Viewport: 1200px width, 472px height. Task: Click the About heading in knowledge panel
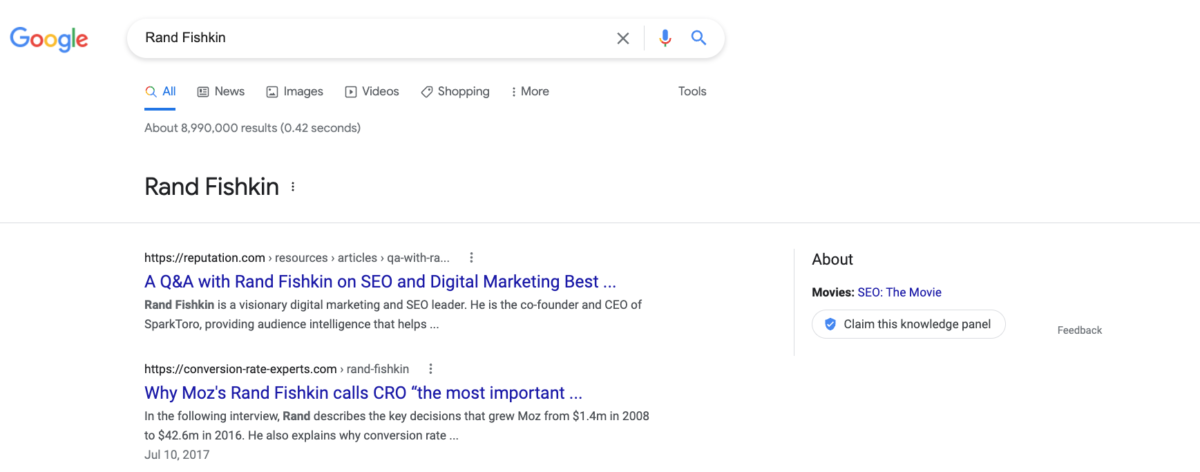pyautogui.click(x=832, y=259)
